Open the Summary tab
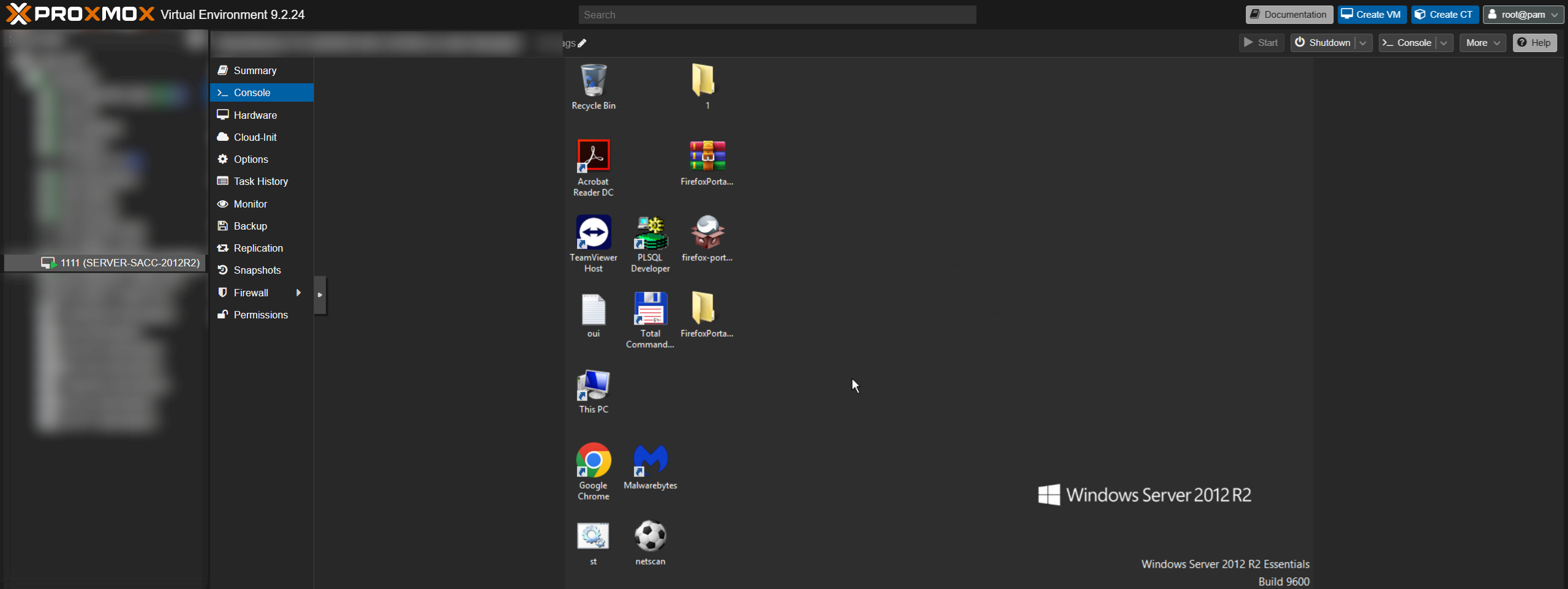Viewport: 1568px width, 589px height. tap(262, 70)
